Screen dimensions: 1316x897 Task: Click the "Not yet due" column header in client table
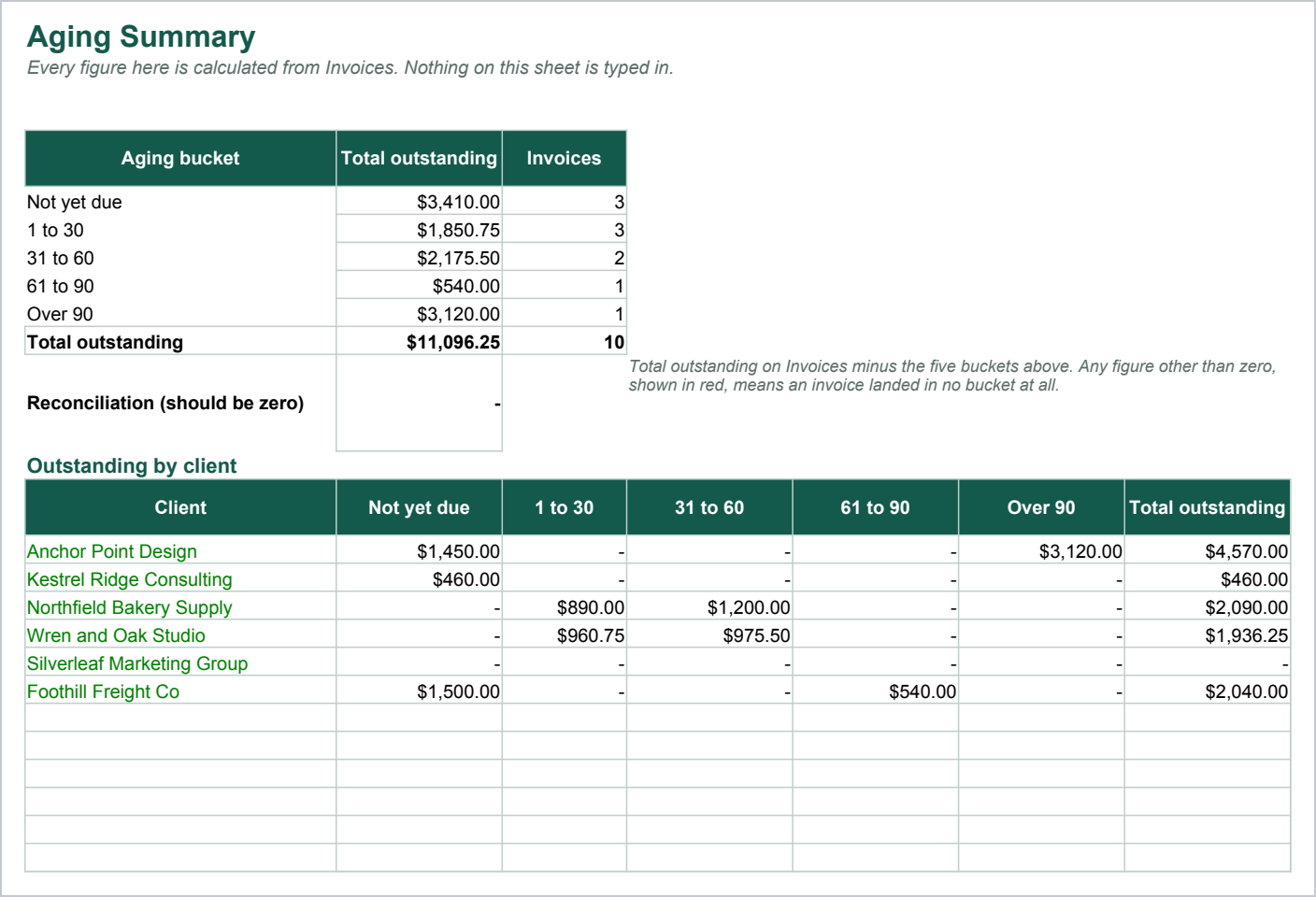(419, 507)
